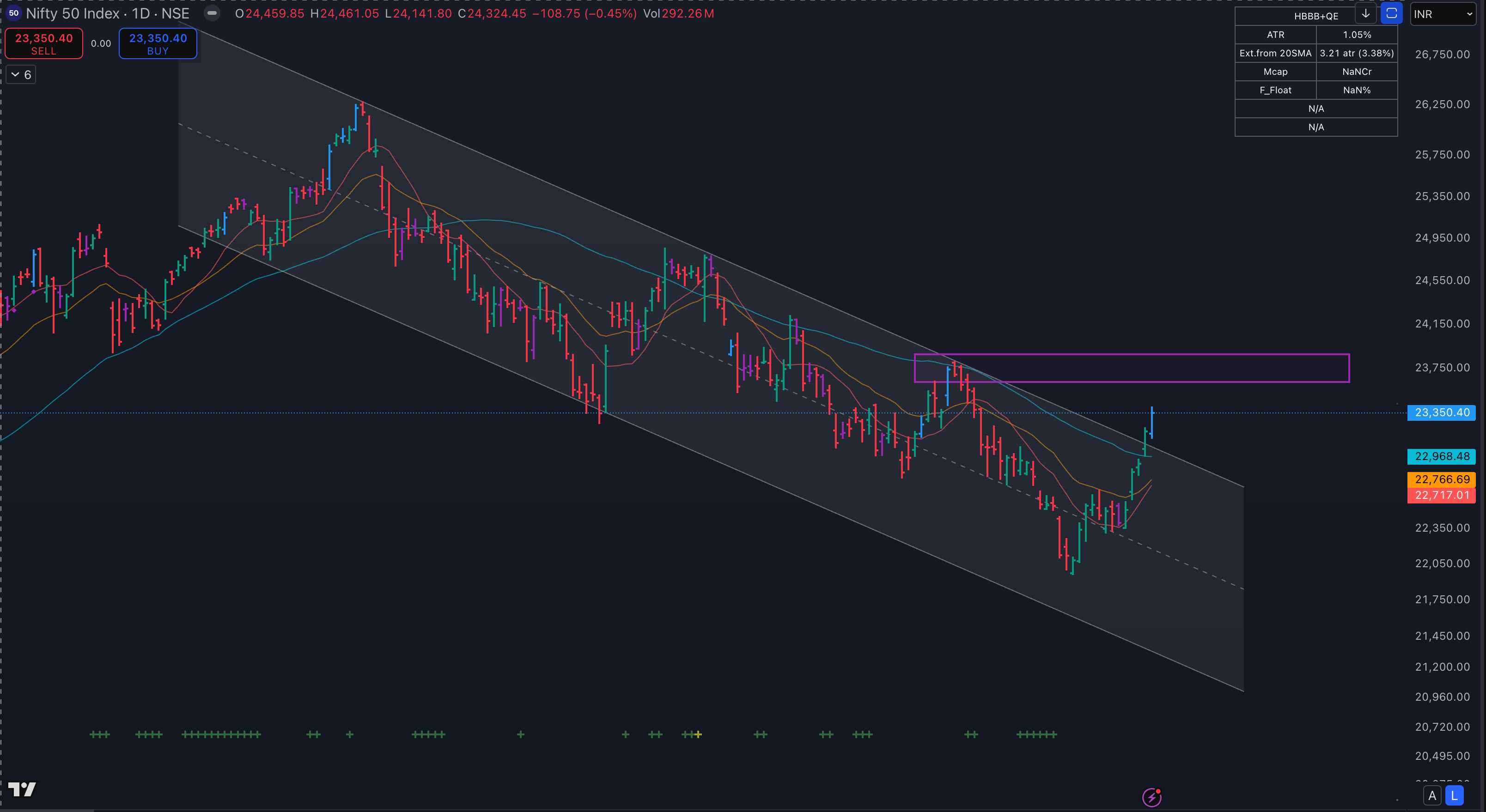Click the 24,950.00 price scale label
This screenshot has width=1486, height=812.
[x=1442, y=237]
